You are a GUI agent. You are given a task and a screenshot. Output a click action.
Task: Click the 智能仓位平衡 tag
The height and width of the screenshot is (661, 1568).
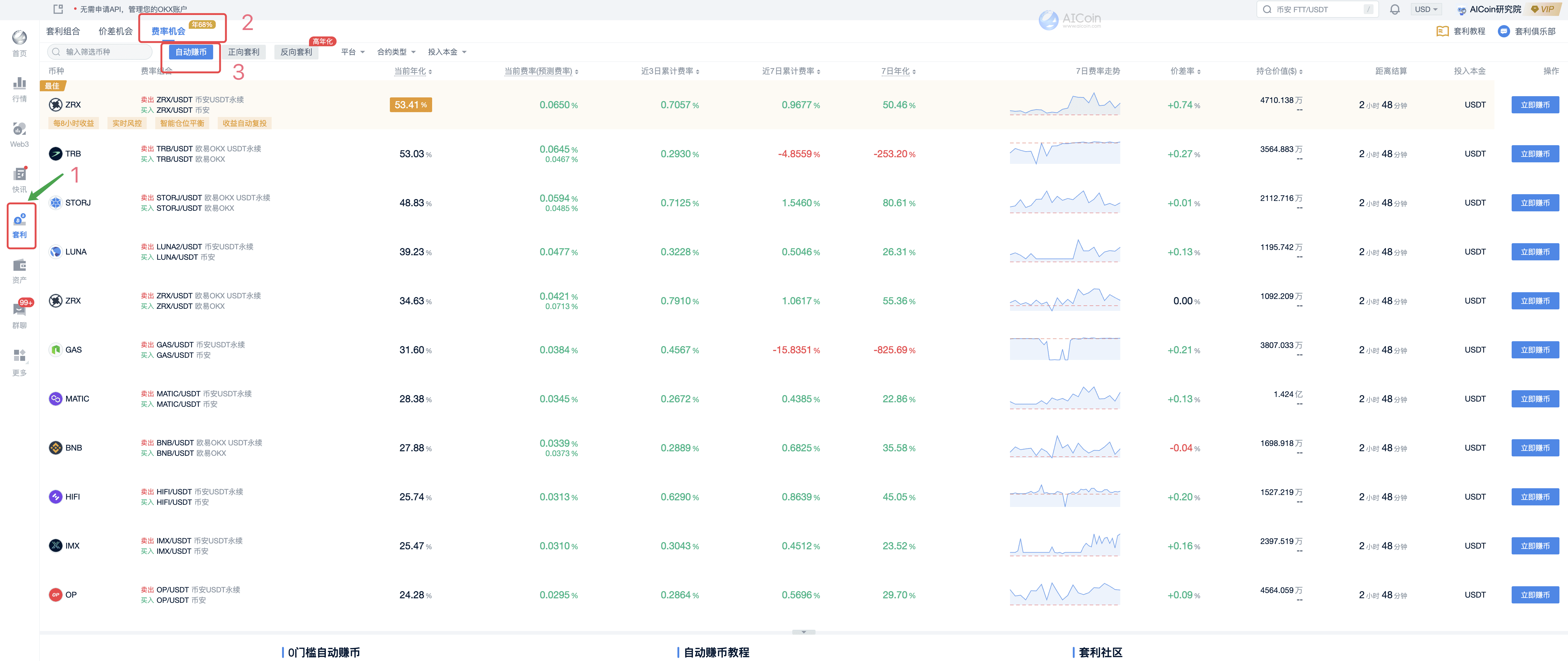tap(182, 123)
